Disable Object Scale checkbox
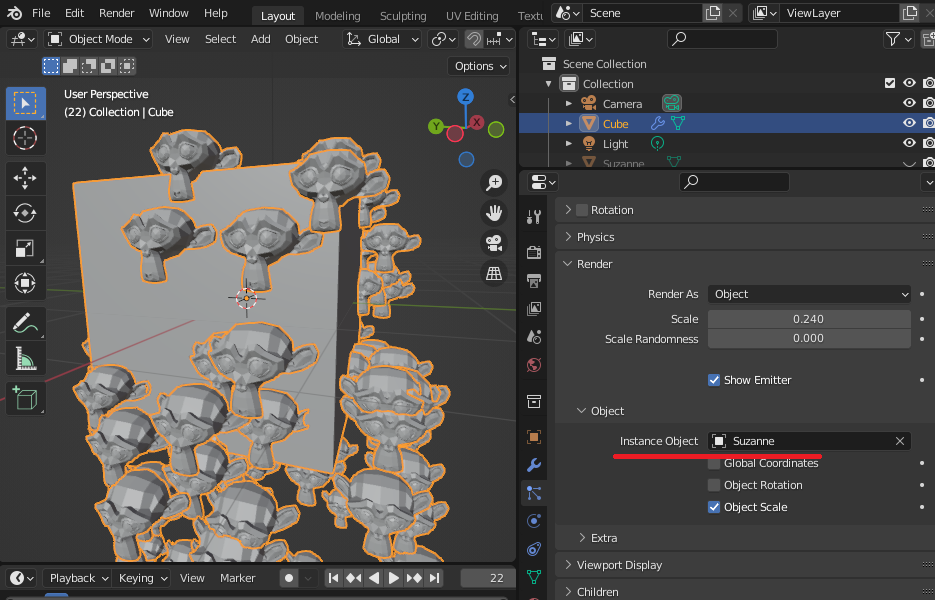935x600 pixels. click(714, 507)
